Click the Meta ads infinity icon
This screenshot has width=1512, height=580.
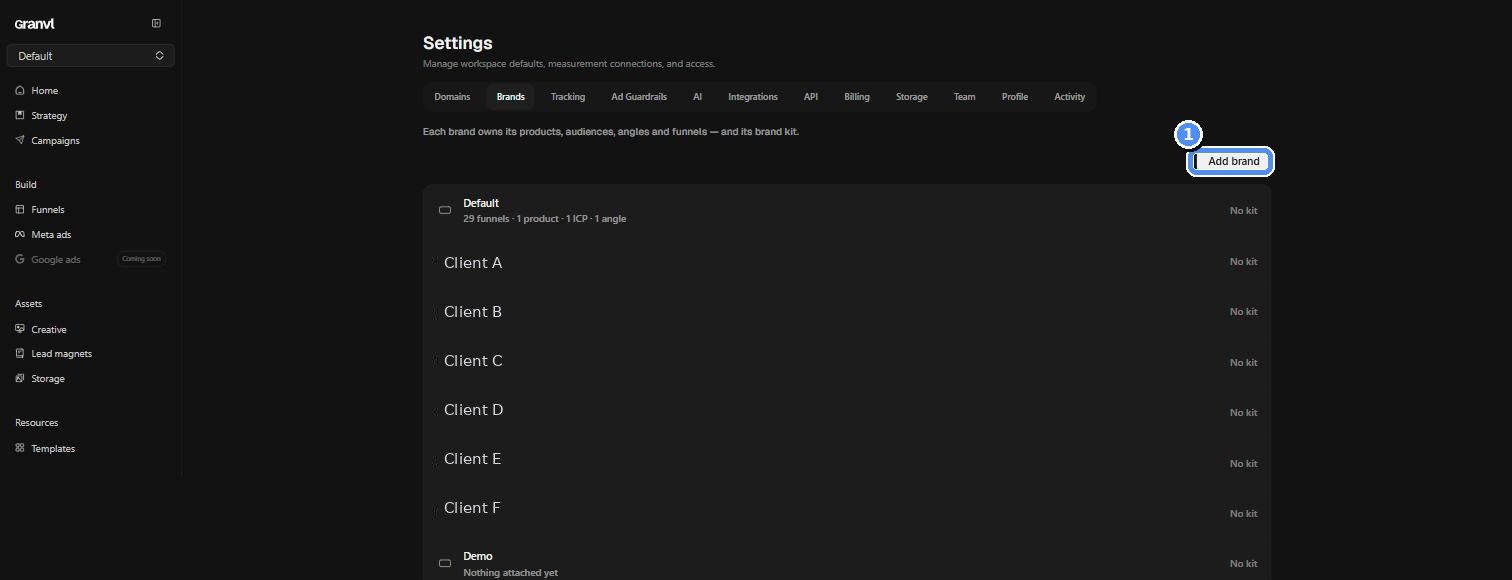[x=20, y=234]
